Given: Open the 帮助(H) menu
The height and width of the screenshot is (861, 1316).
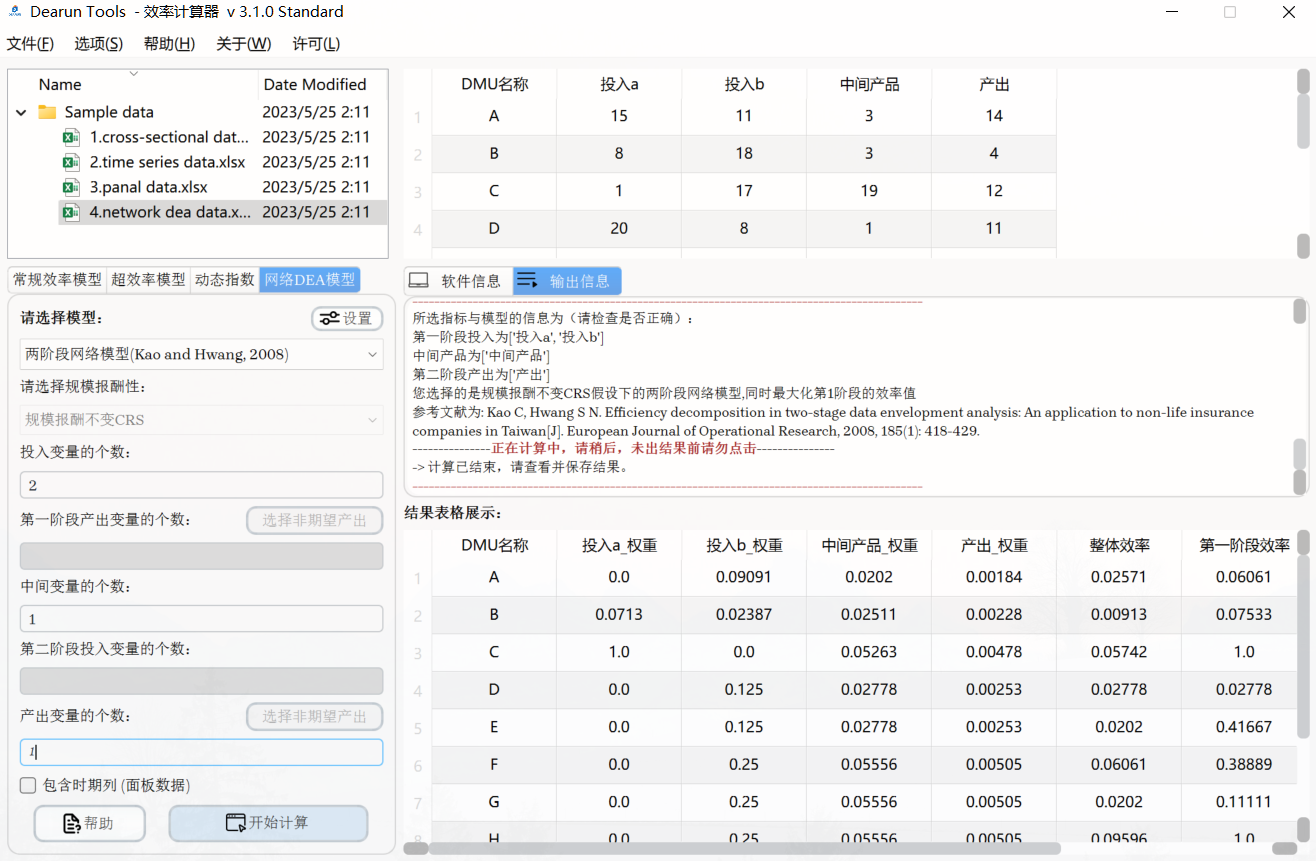Looking at the screenshot, I should pos(168,44).
